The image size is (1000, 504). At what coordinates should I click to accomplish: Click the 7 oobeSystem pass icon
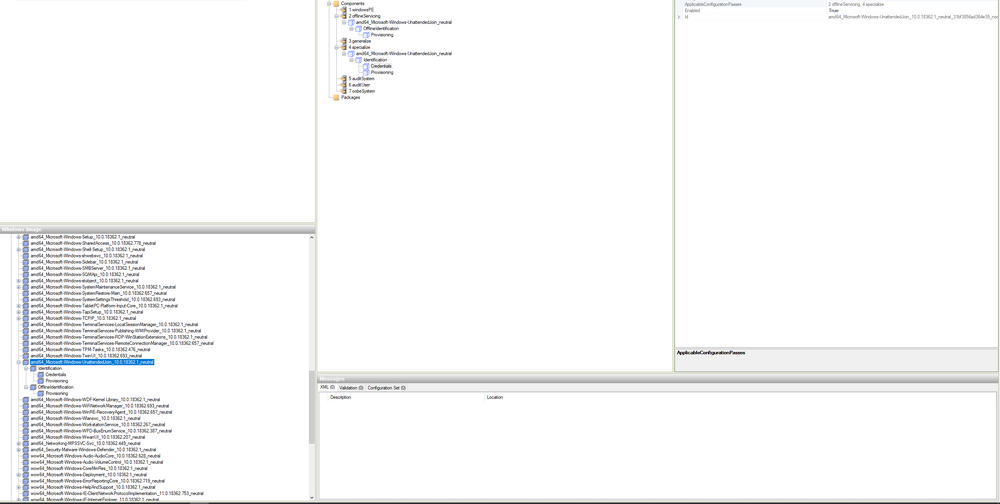[x=344, y=91]
